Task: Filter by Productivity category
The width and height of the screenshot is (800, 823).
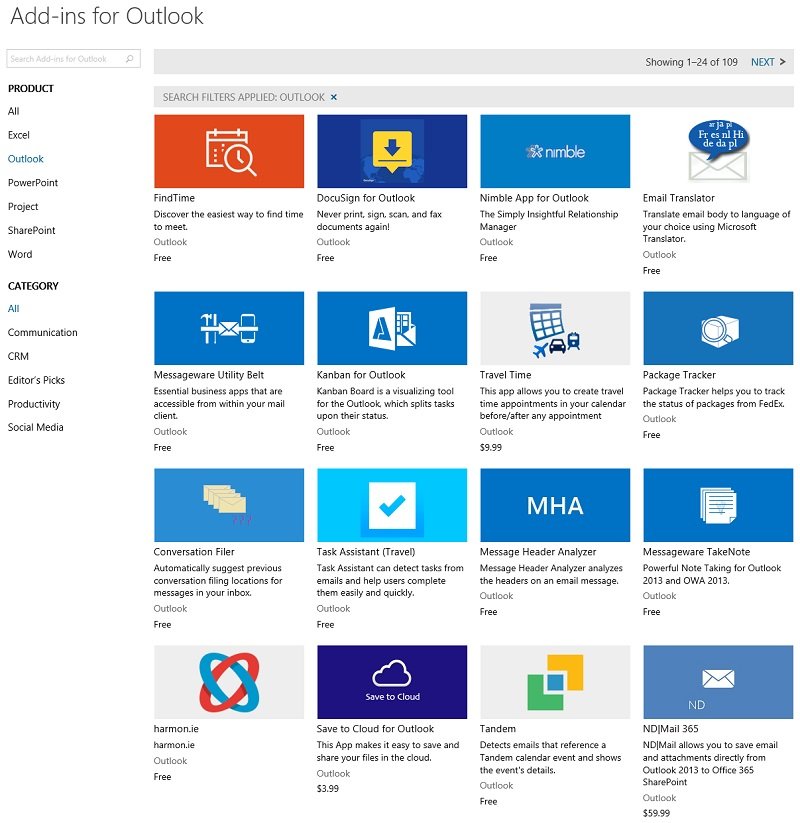Action: (x=34, y=404)
